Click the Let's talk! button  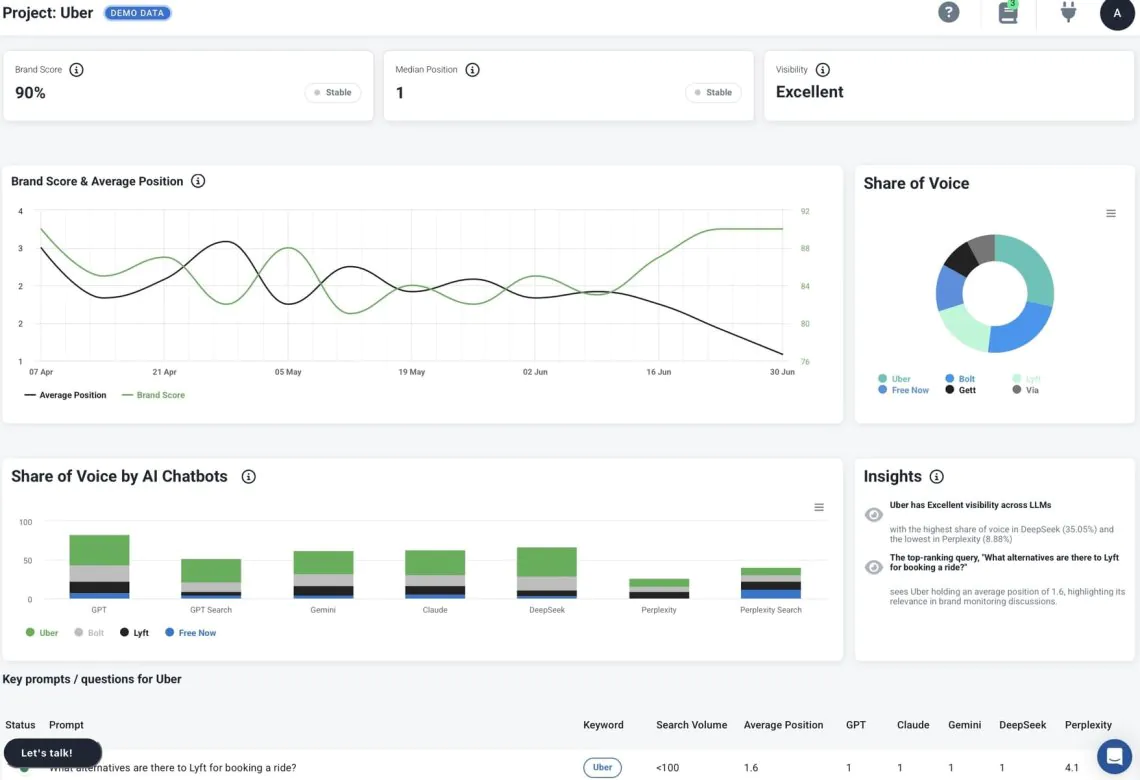(52, 752)
